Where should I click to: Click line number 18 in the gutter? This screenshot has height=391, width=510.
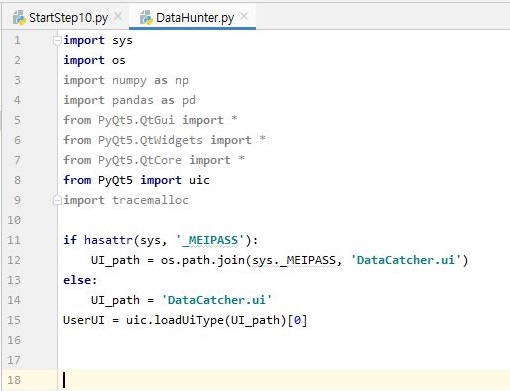14,380
